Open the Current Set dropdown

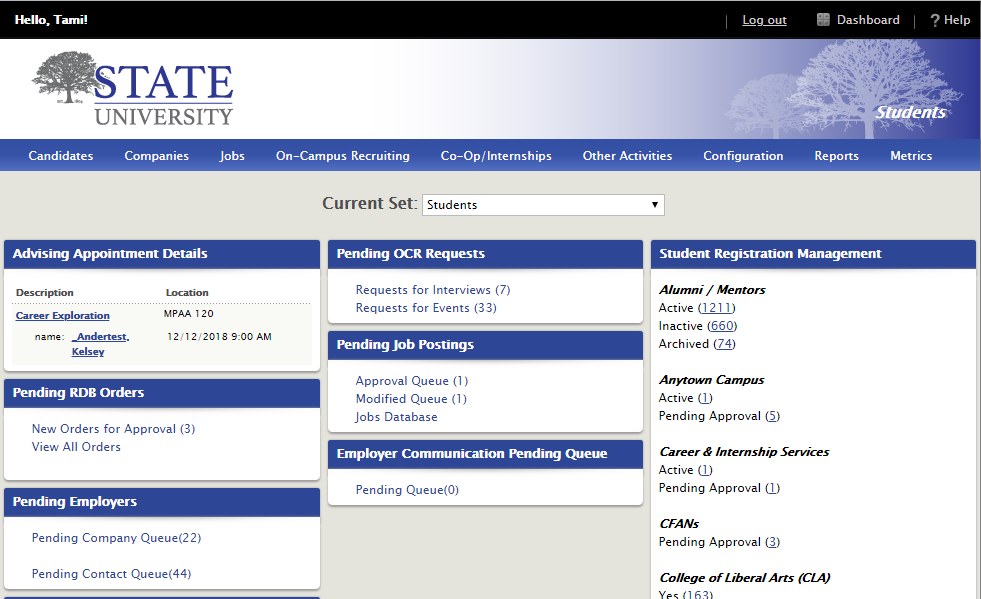(543, 205)
